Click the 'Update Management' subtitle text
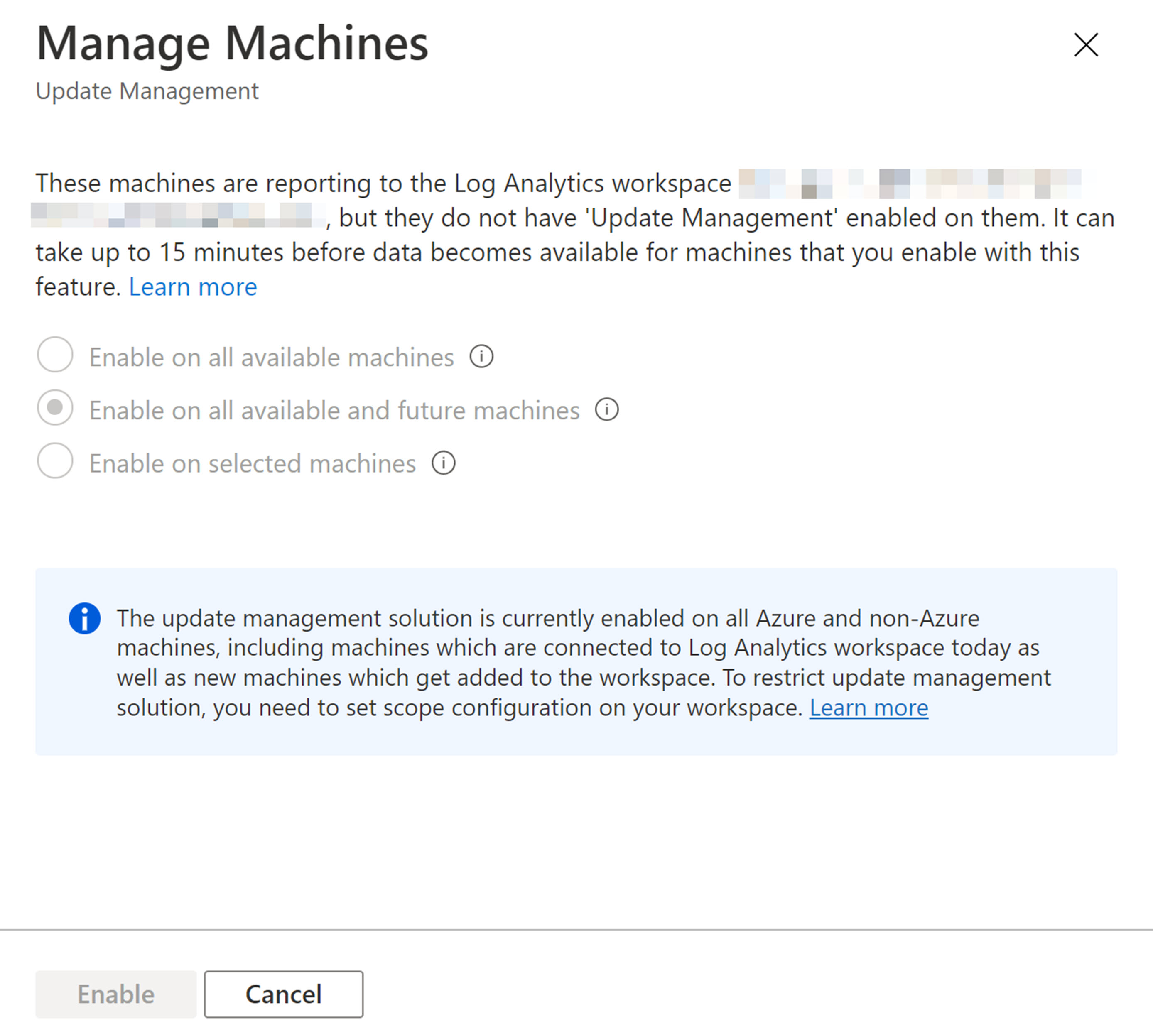Image resolution: width=1153 pixels, height=1036 pixels. pyautogui.click(x=147, y=91)
